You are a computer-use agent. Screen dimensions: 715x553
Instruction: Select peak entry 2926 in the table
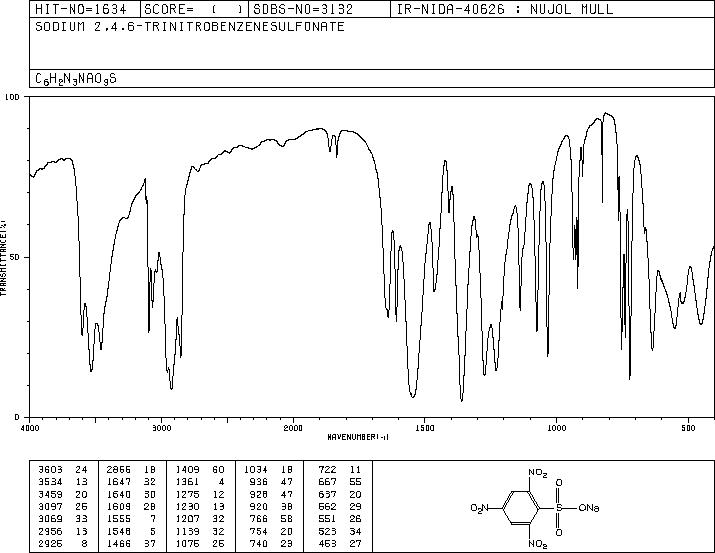(62, 543)
